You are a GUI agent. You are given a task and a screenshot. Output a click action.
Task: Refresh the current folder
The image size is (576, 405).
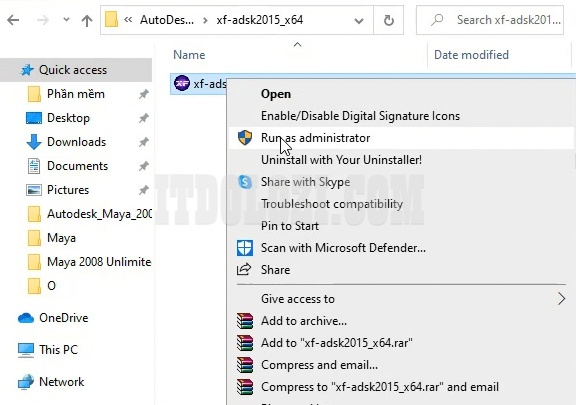pyautogui.click(x=389, y=20)
